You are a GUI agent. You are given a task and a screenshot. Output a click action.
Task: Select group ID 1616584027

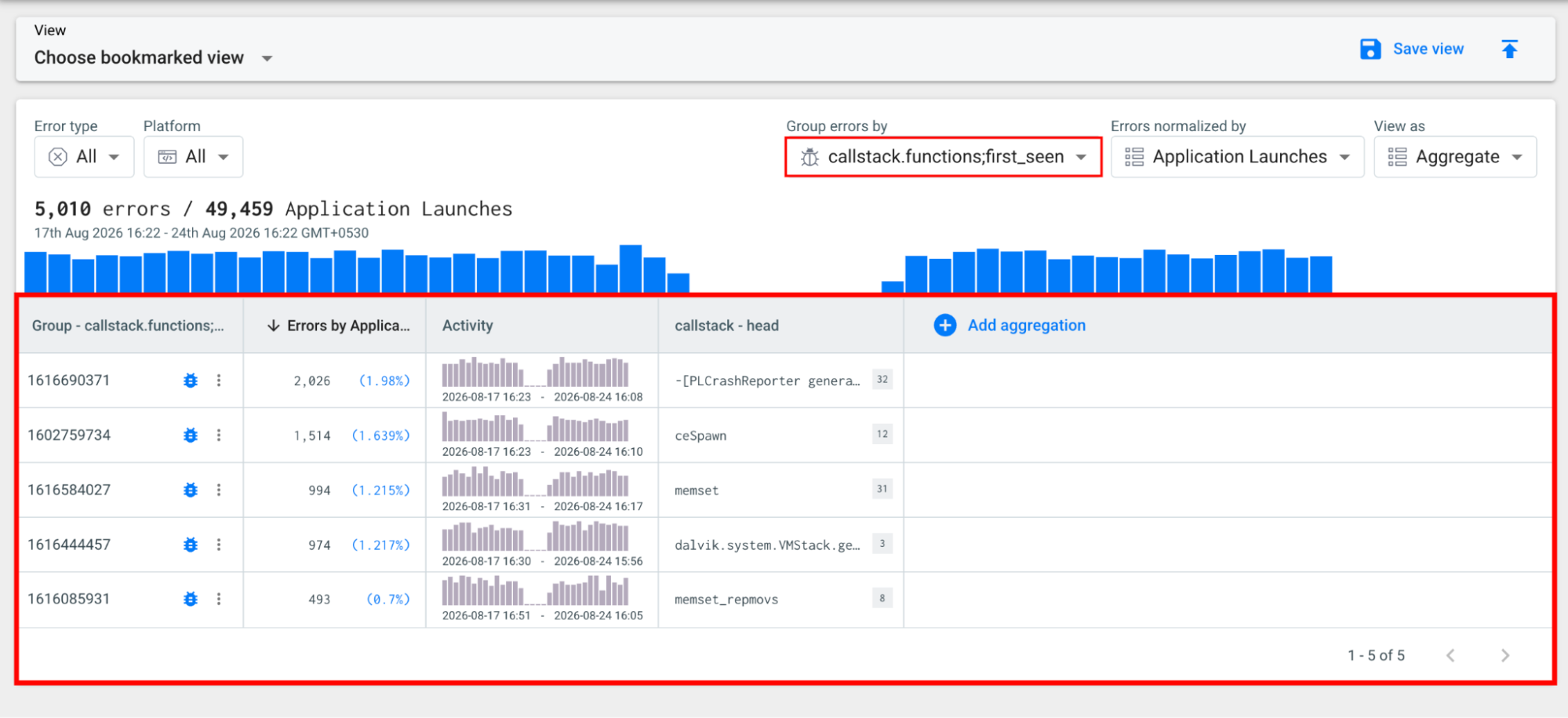click(69, 490)
